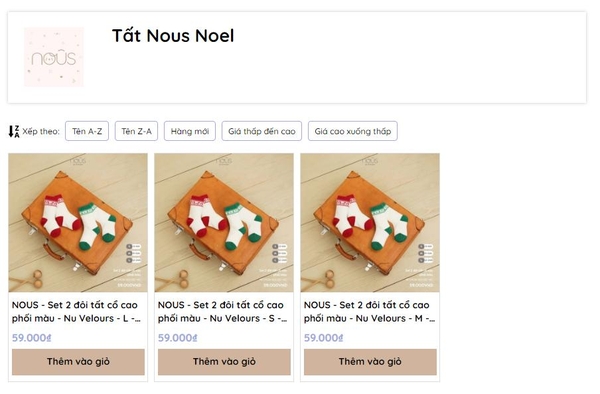Viewport: 600px width, 394px height.
Task: Open the Nu Velours L product title link
Action: [76, 311]
